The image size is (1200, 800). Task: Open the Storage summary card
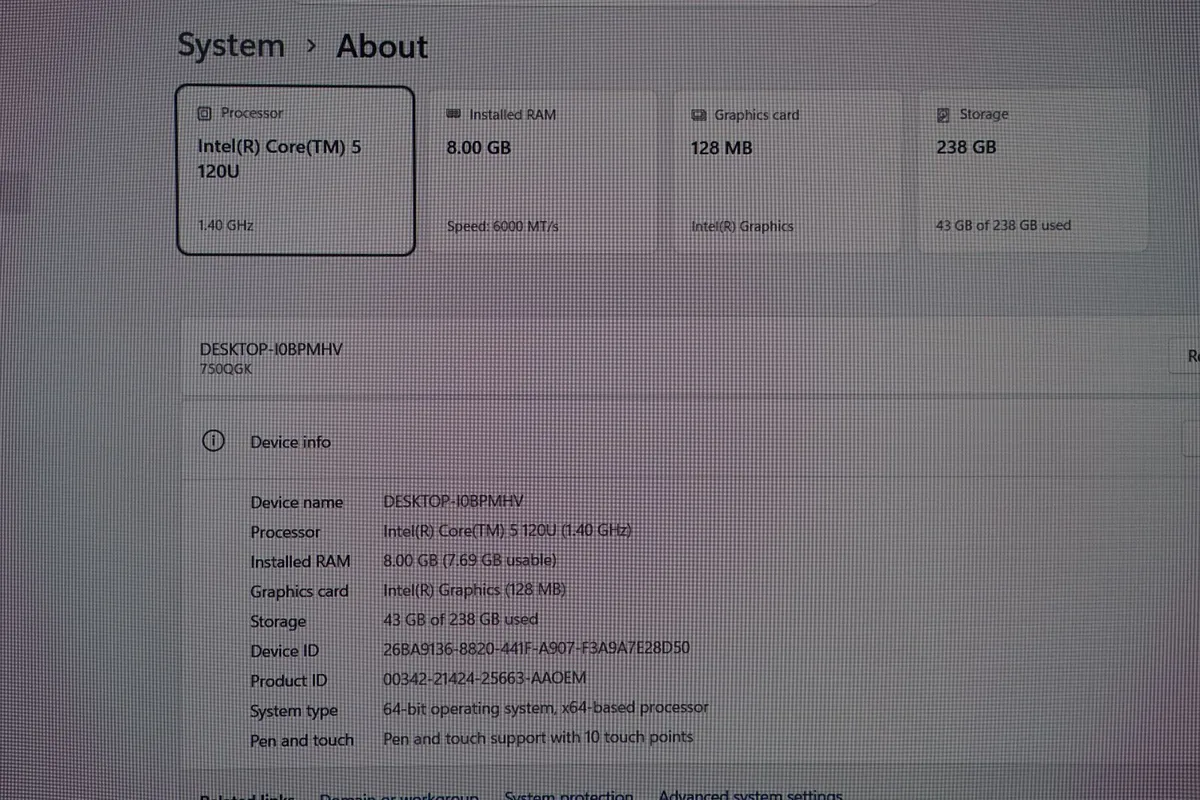[1032, 170]
